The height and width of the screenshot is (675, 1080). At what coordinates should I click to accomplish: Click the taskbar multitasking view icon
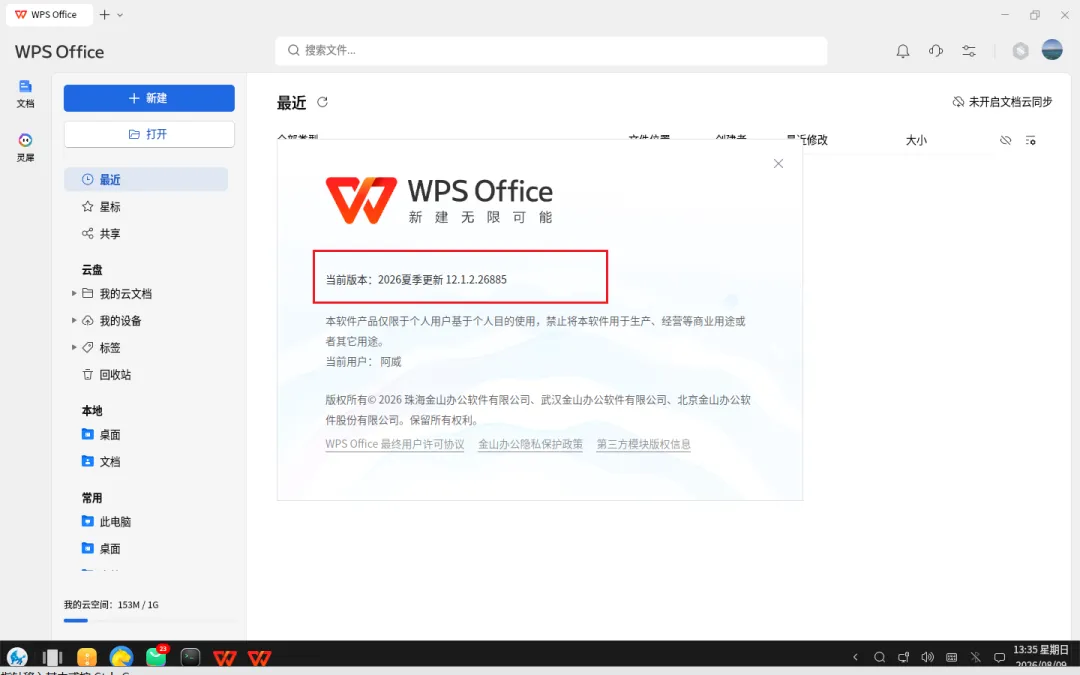(52, 657)
